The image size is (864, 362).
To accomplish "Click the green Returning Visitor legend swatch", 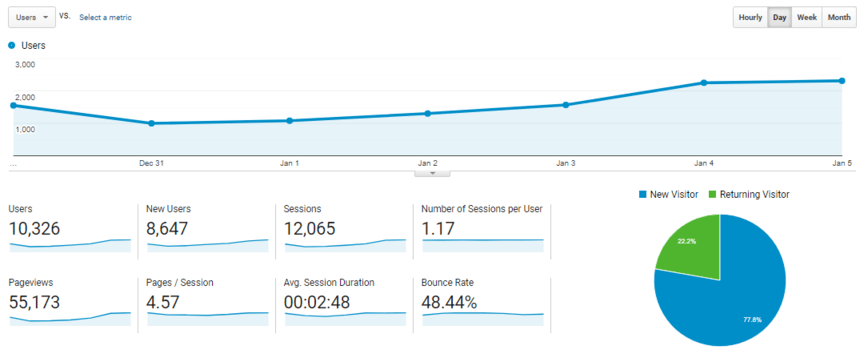I will (712, 194).
